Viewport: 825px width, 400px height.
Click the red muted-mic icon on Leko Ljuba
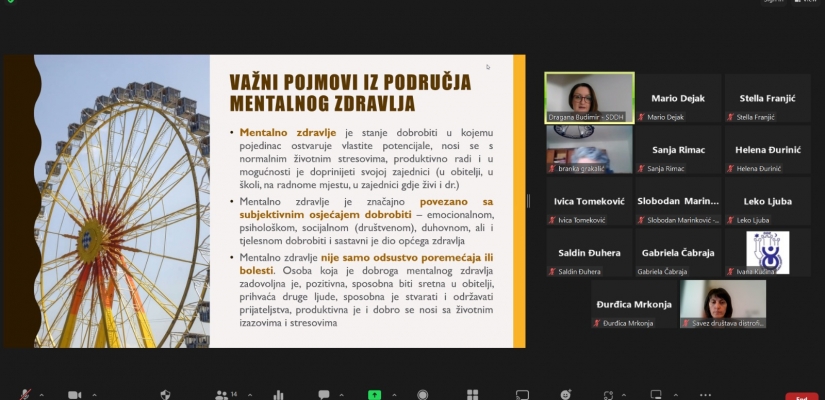click(730, 220)
